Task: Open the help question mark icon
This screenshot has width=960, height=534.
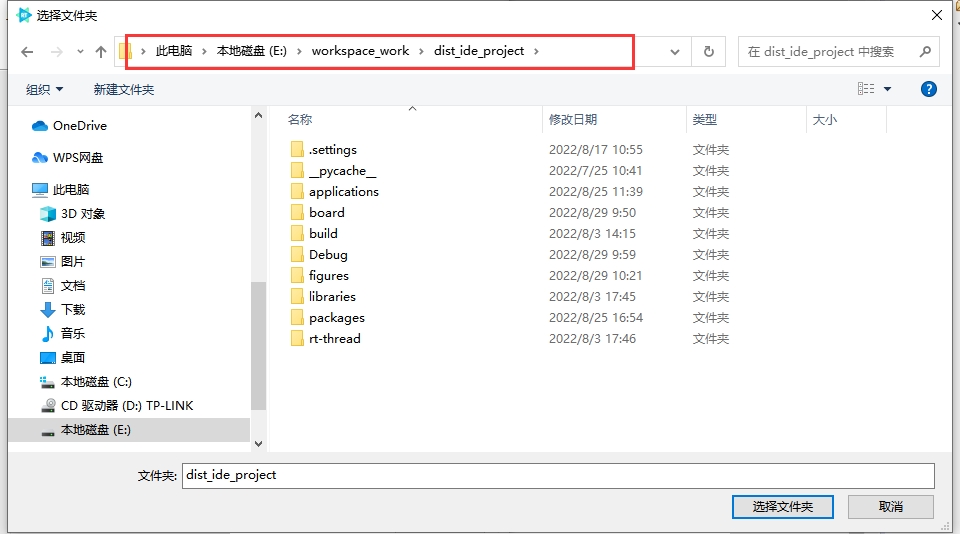Action: (928, 89)
